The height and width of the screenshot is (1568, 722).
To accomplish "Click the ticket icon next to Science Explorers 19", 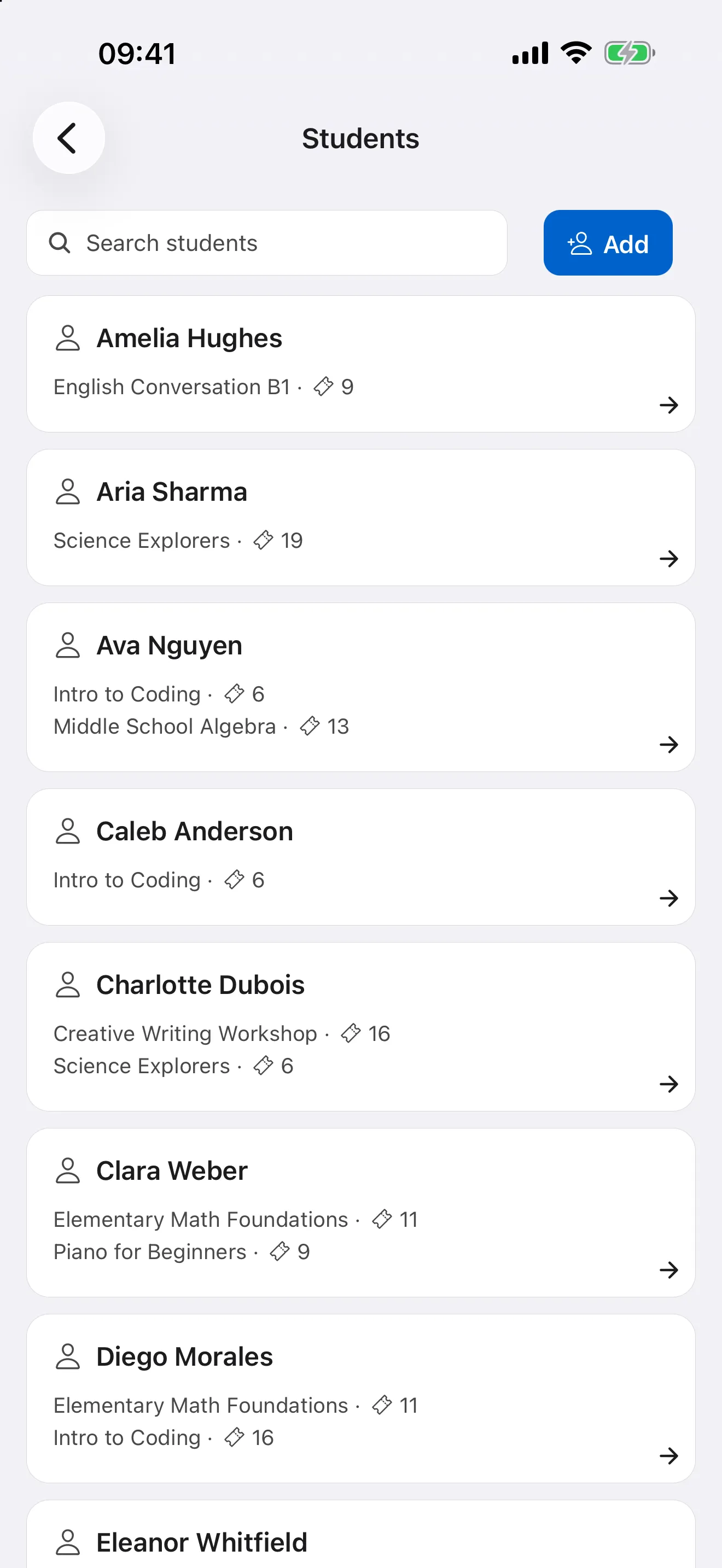I will click(x=263, y=540).
